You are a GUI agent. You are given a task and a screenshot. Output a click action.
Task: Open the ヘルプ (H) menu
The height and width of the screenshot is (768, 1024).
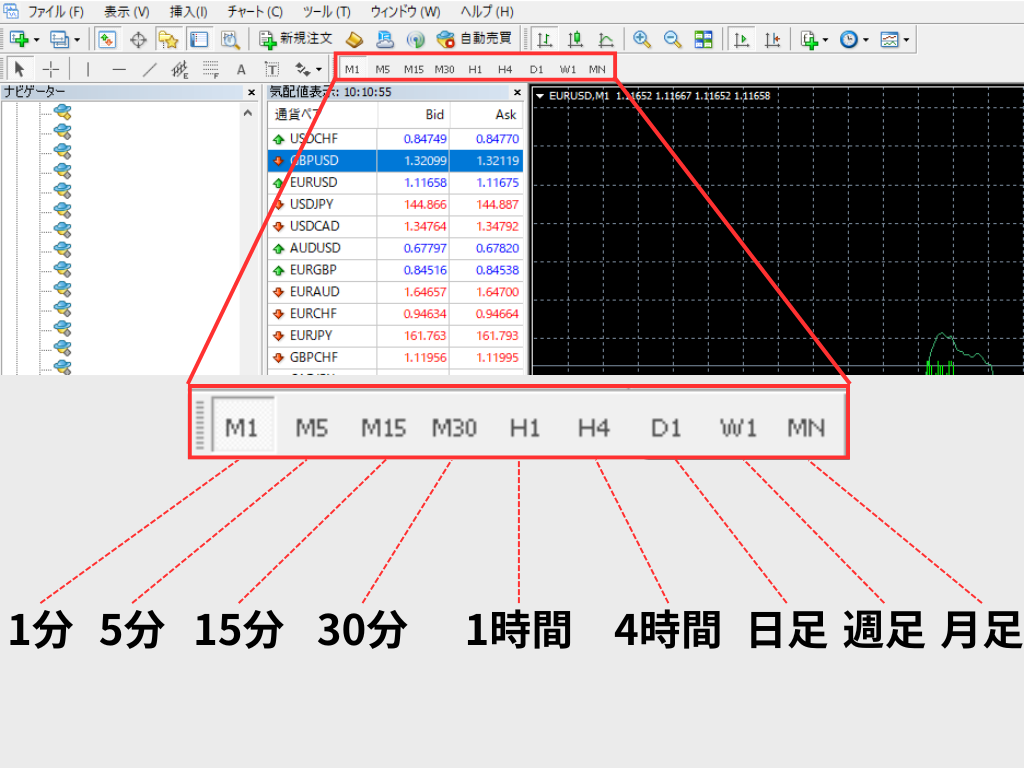(x=487, y=12)
